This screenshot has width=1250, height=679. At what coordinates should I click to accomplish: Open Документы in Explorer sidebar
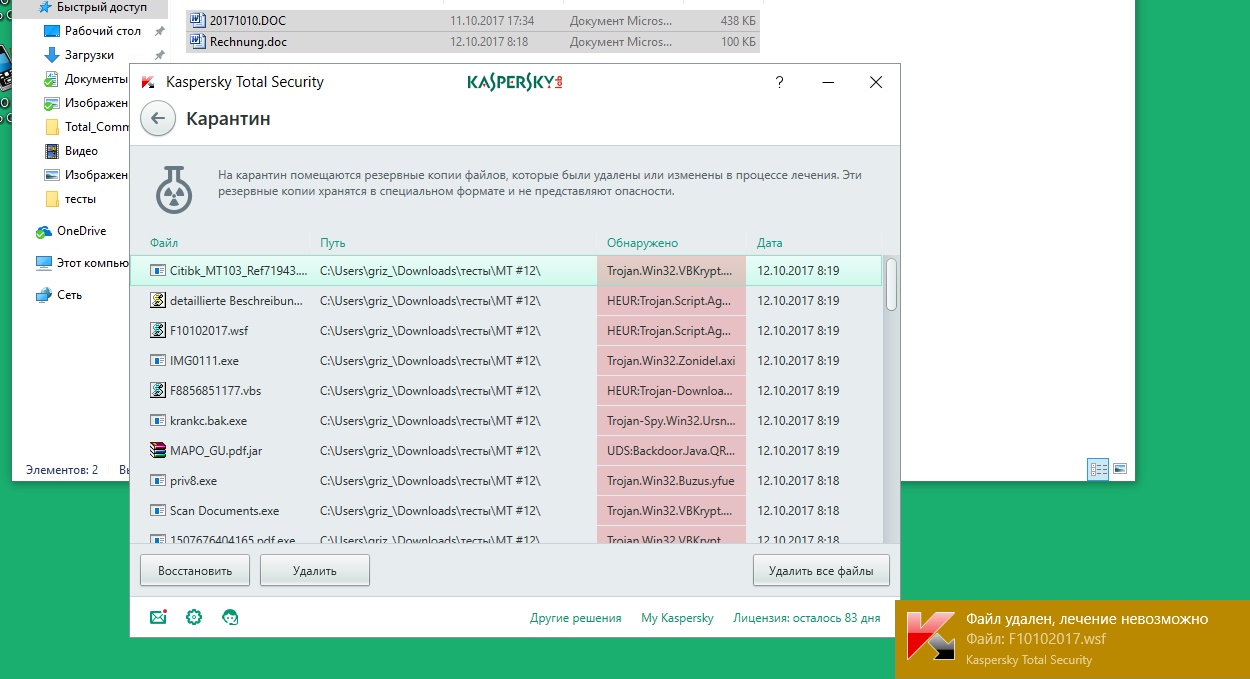[x=96, y=79]
